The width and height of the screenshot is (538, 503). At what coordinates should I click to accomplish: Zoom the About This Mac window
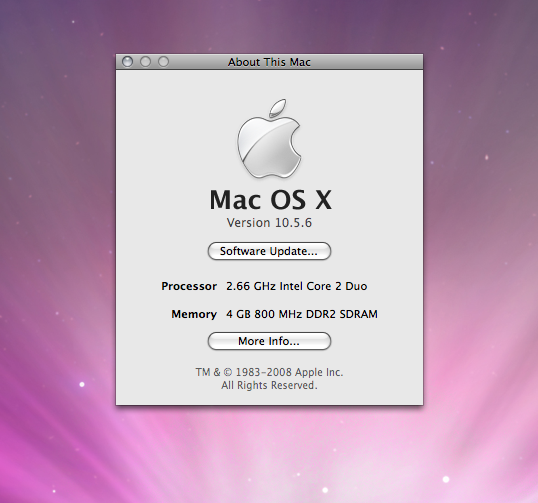coord(163,62)
